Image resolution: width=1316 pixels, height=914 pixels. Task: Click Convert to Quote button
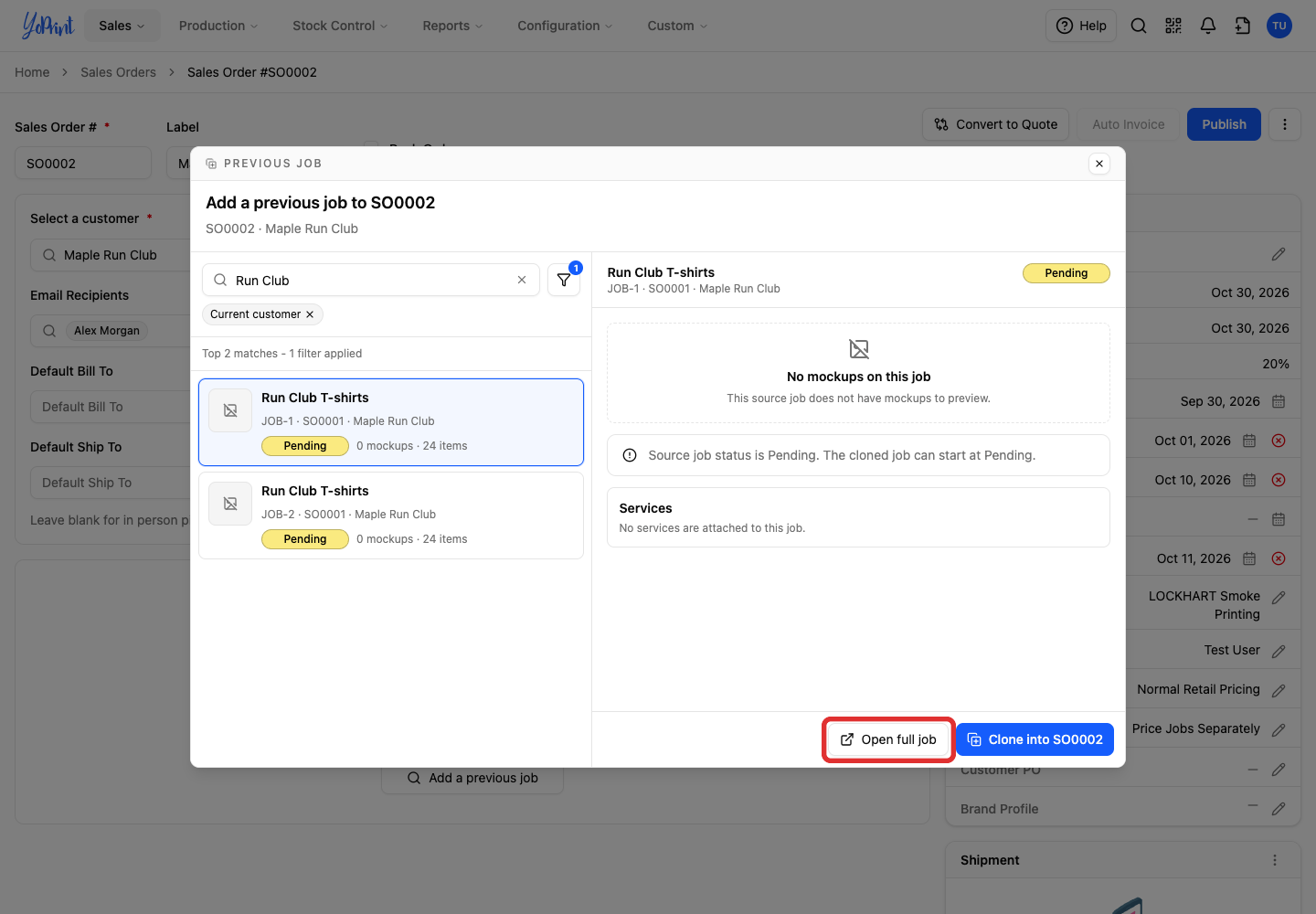(x=996, y=124)
